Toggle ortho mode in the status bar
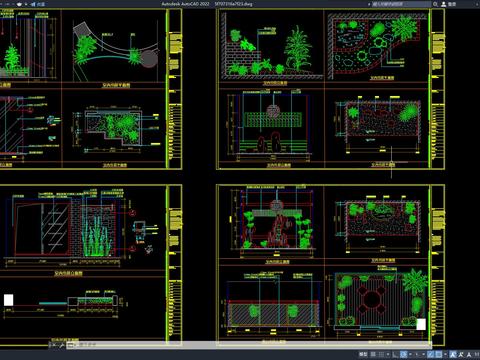Viewport: 480px width, 360px height. [x=394, y=354]
